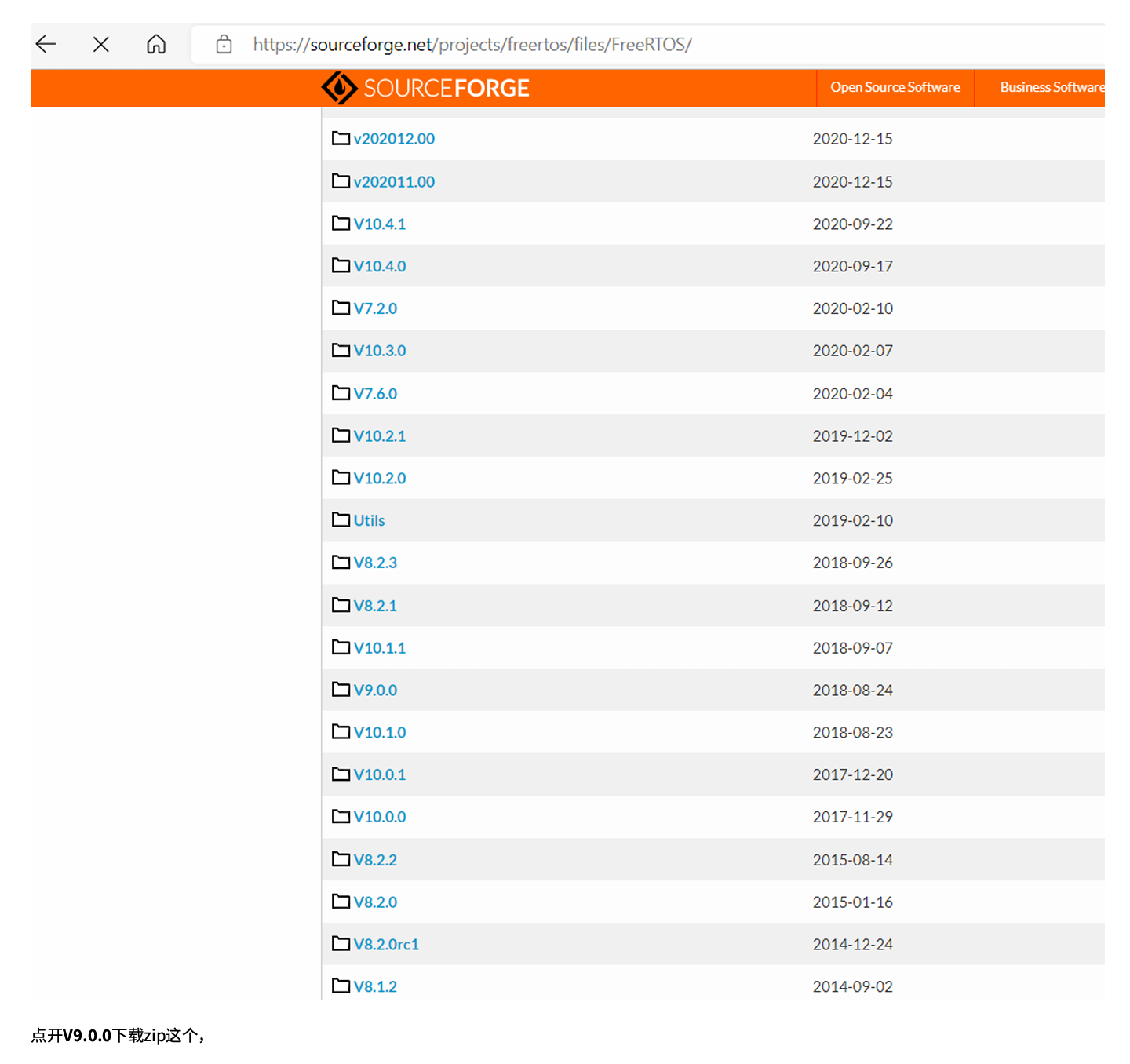Viewport: 1130px width, 1064px height.
Task: Select the date 2020-09-22 in V10.4.1 row
Action: [853, 224]
